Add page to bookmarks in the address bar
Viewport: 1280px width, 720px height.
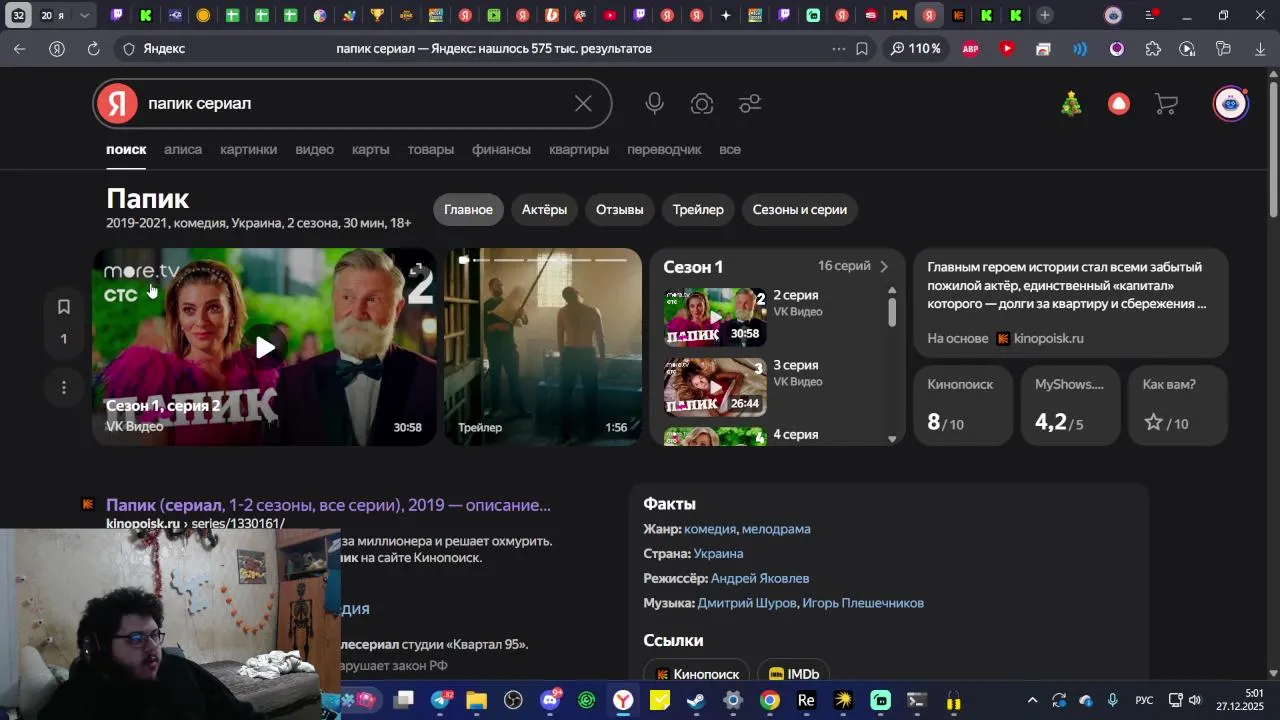(862, 48)
